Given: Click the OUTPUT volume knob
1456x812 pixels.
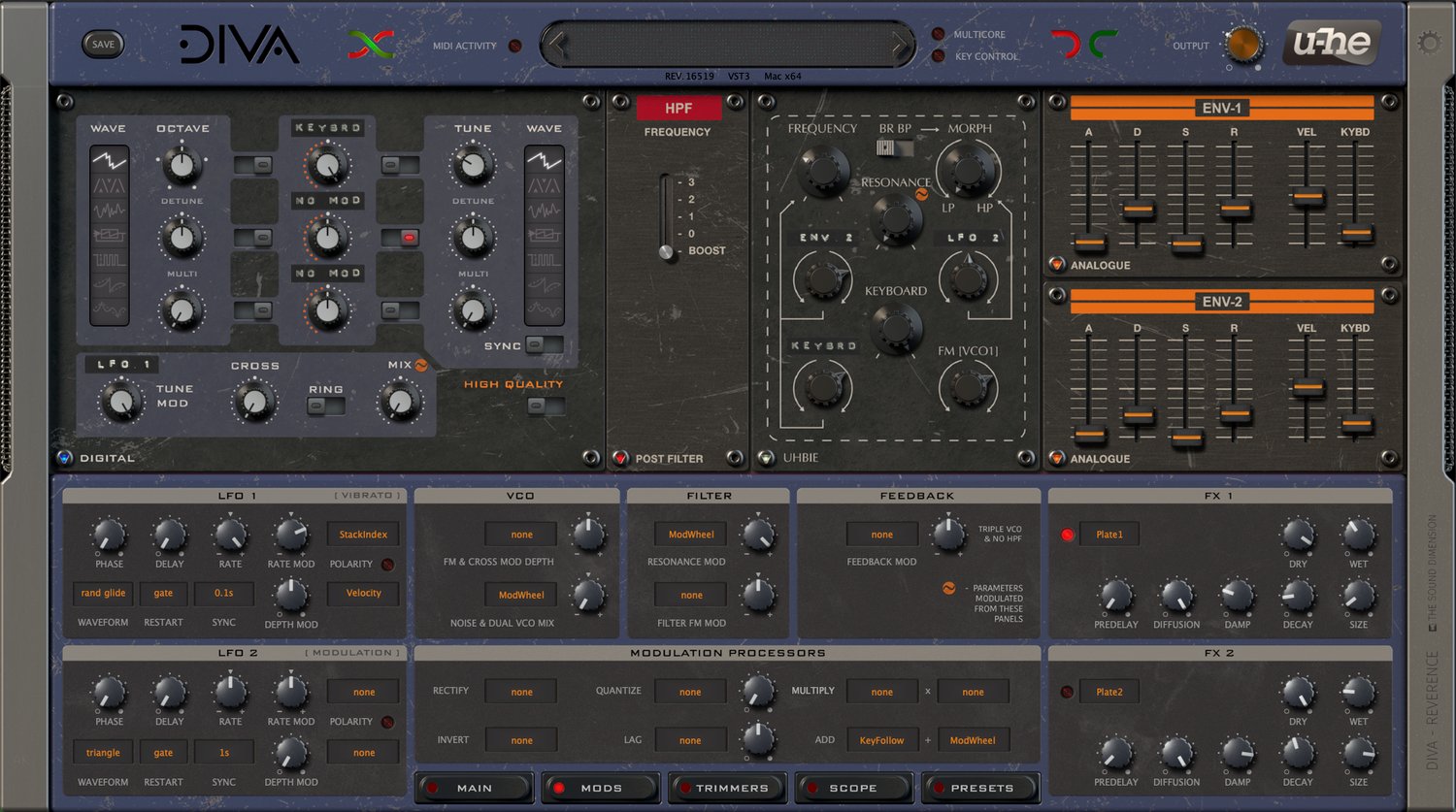Looking at the screenshot, I should [x=1243, y=45].
